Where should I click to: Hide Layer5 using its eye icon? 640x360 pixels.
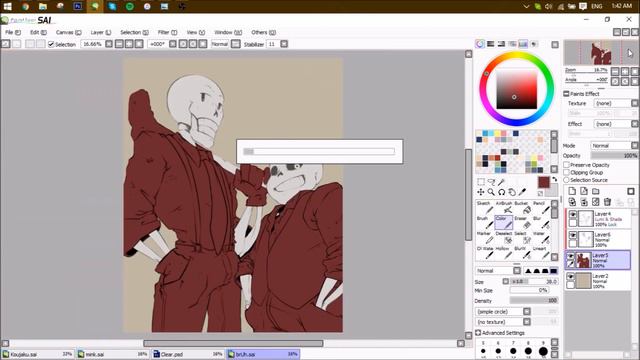(571, 256)
